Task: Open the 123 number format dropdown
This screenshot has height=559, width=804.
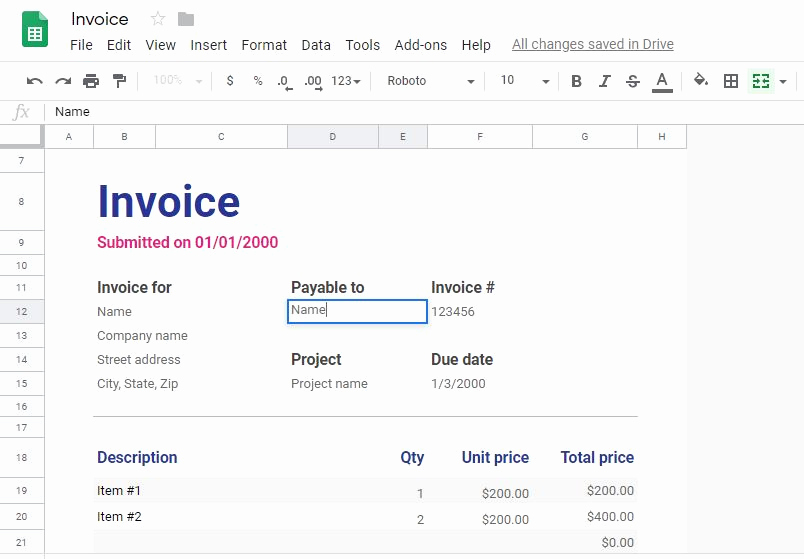Action: [346, 81]
